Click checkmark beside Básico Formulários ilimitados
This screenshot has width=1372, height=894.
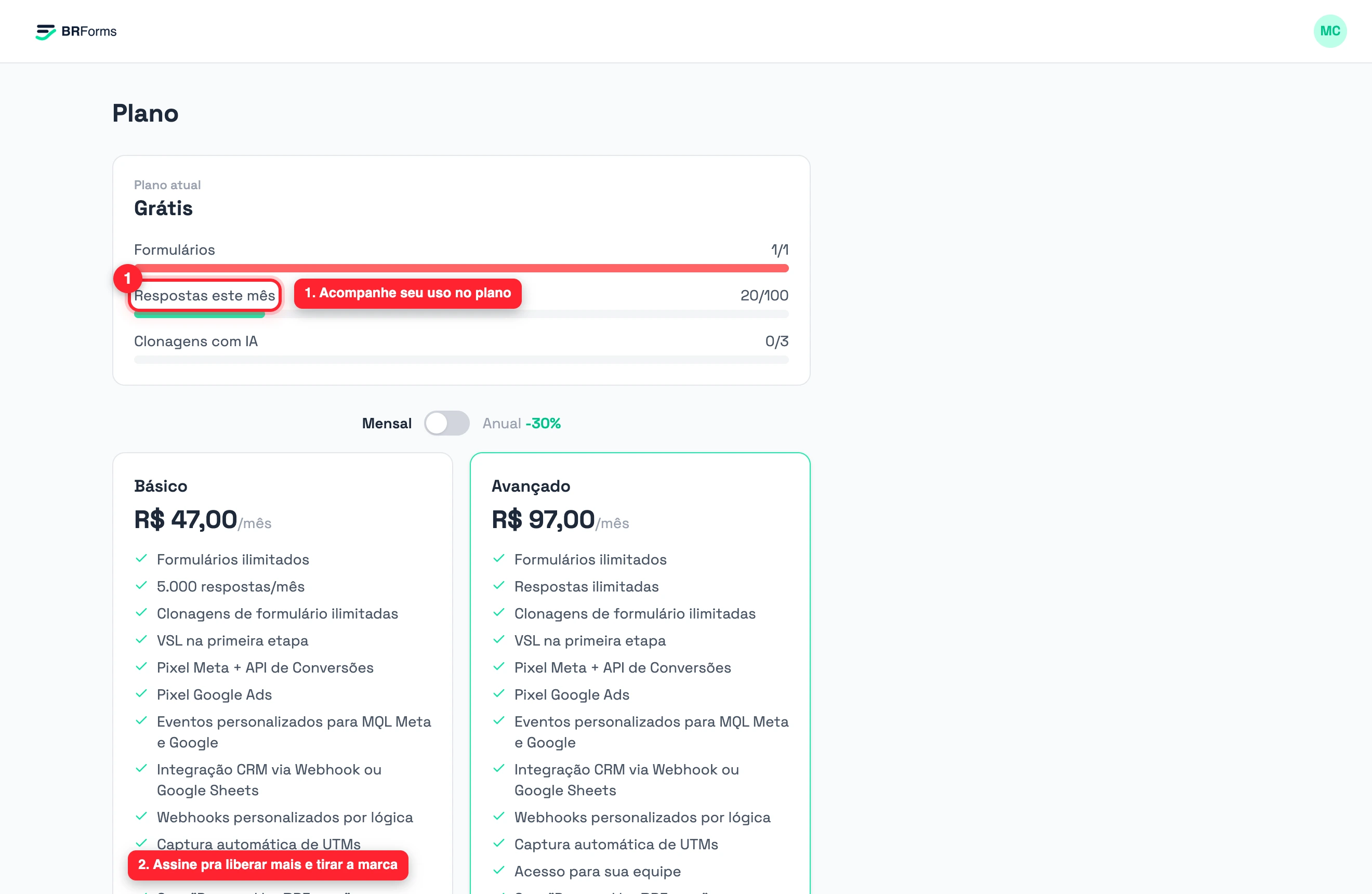[141, 559]
